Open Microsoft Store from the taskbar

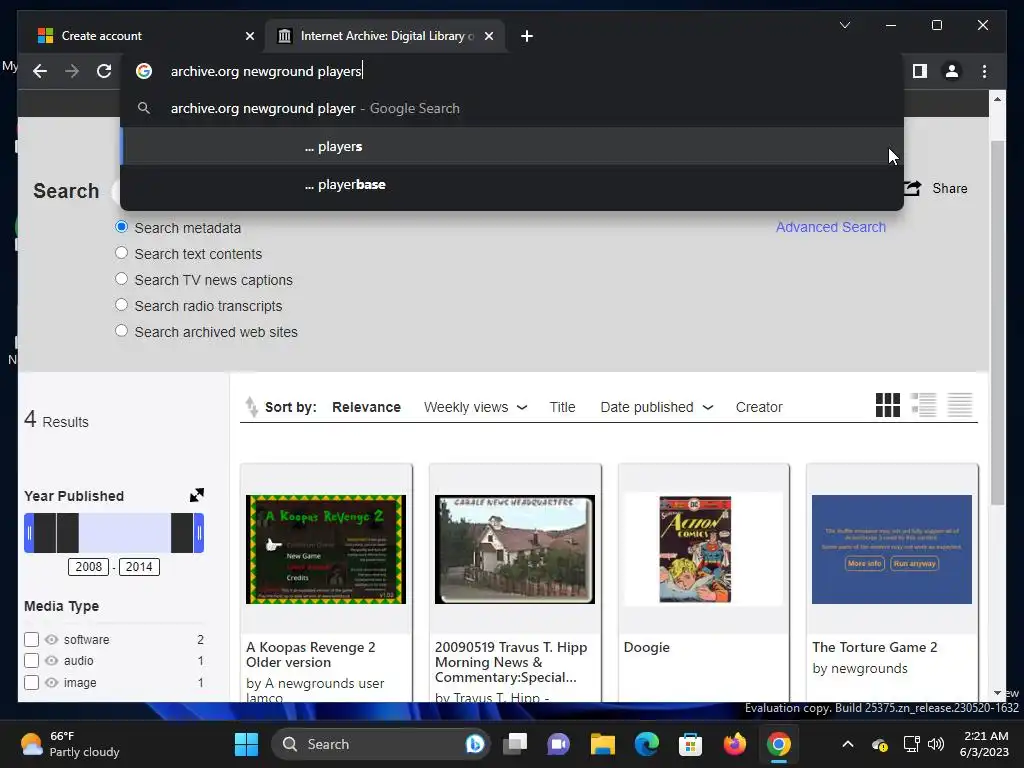pyautogui.click(x=690, y=744)
